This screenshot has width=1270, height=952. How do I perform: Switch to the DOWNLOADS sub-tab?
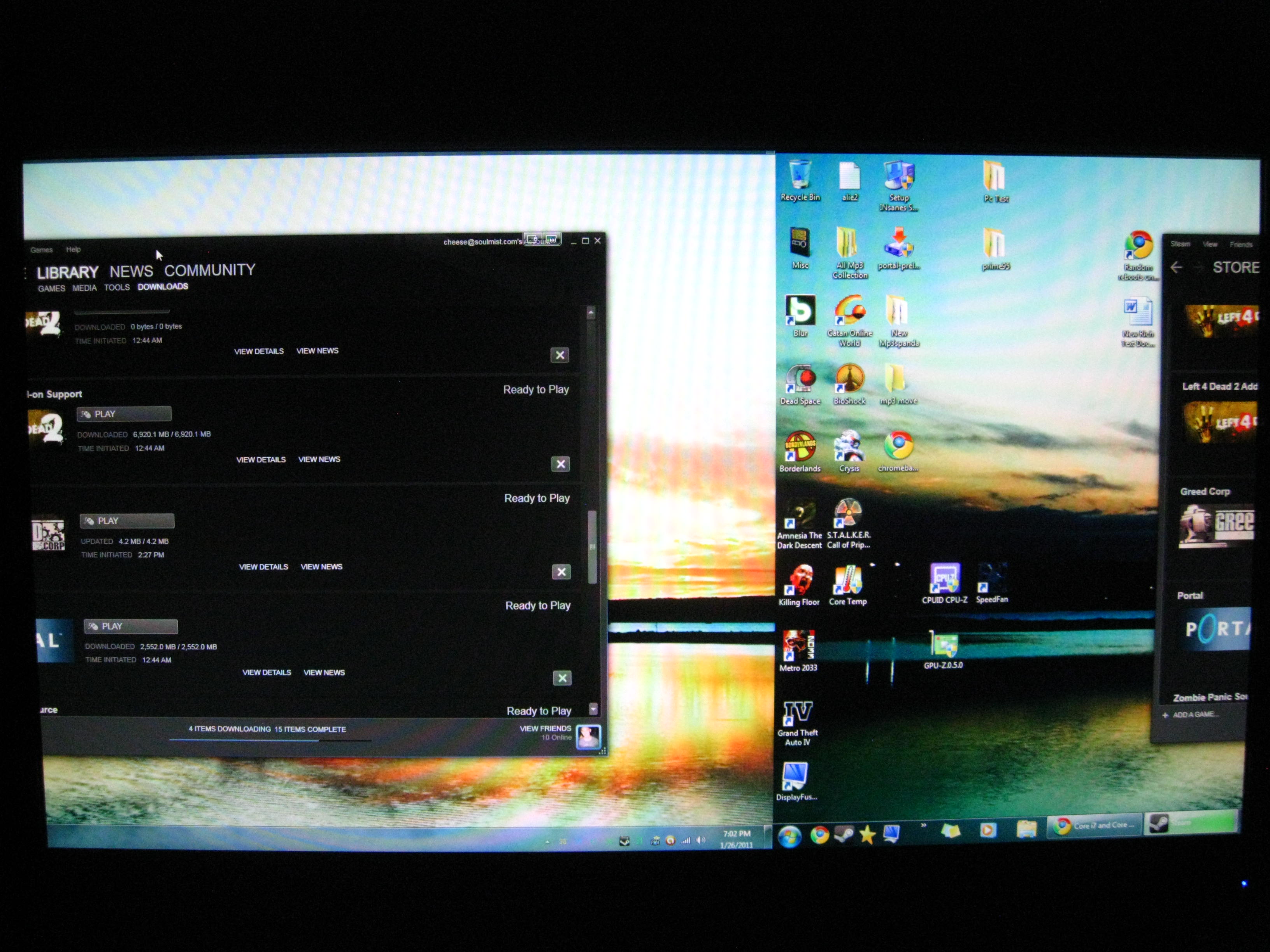[163, 287]
